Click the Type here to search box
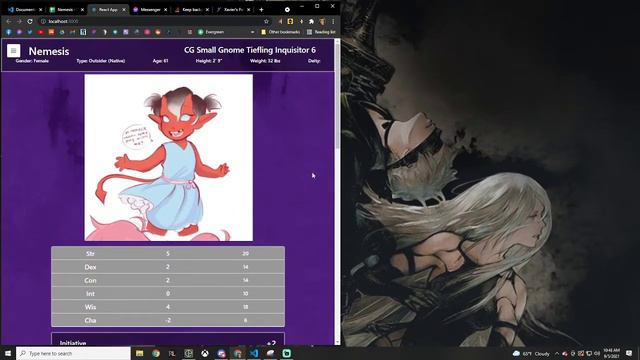Screen dimensions: 640x360 tap(73, 353)
